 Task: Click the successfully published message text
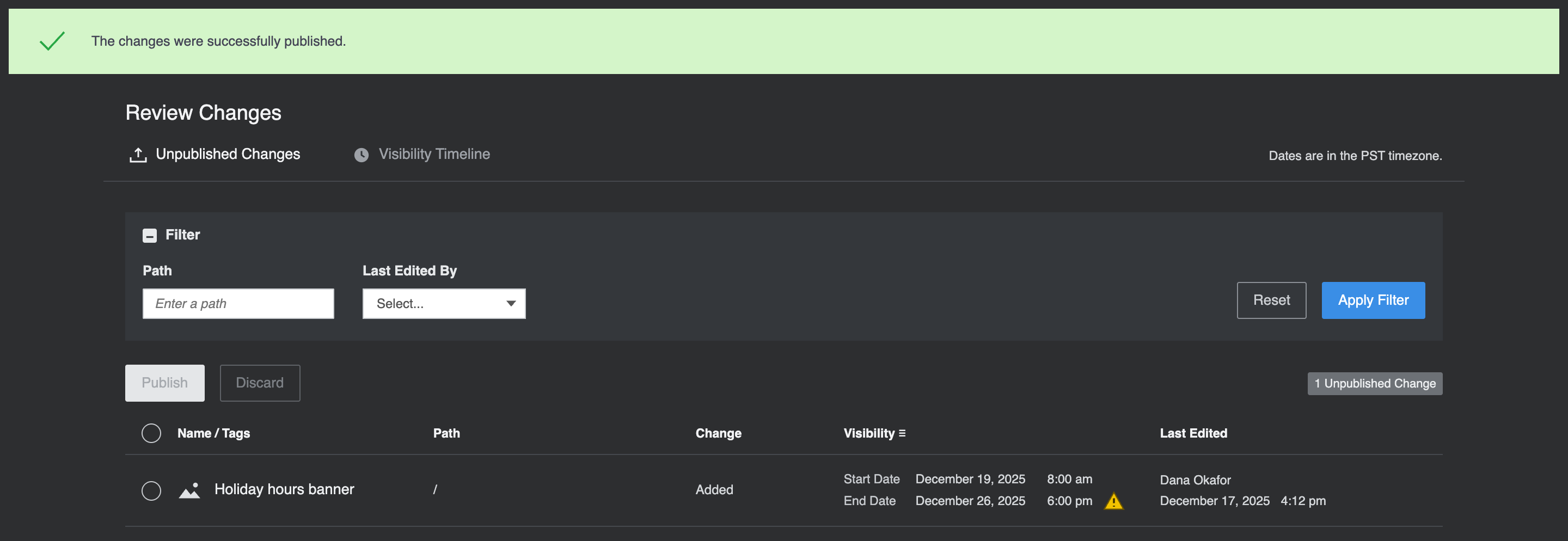(218, 41)
